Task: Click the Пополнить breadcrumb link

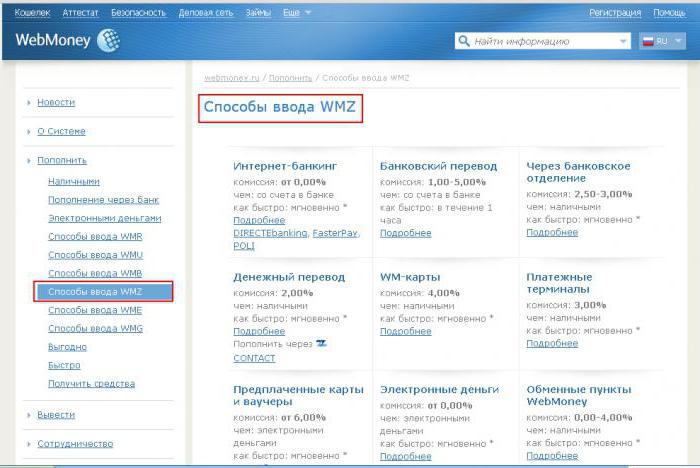Action: point(289,77)
